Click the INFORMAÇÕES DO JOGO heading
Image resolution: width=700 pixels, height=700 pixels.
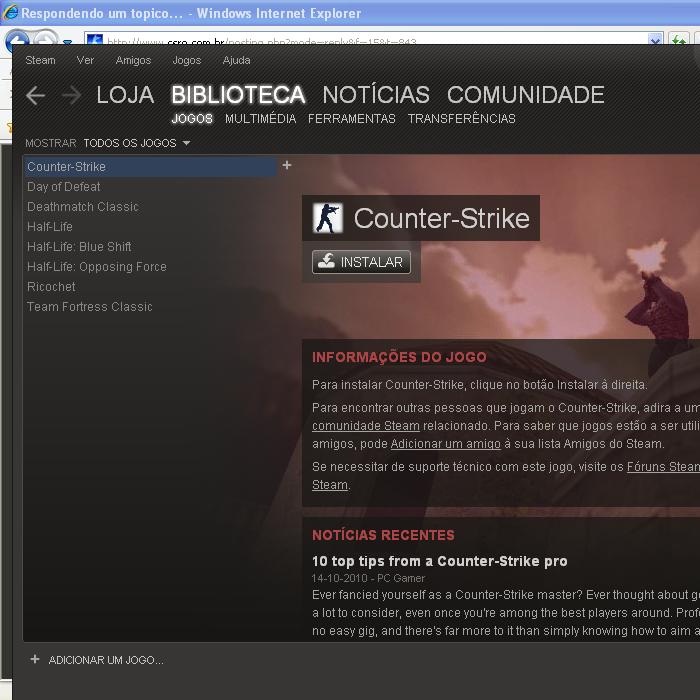coord(399,357)
